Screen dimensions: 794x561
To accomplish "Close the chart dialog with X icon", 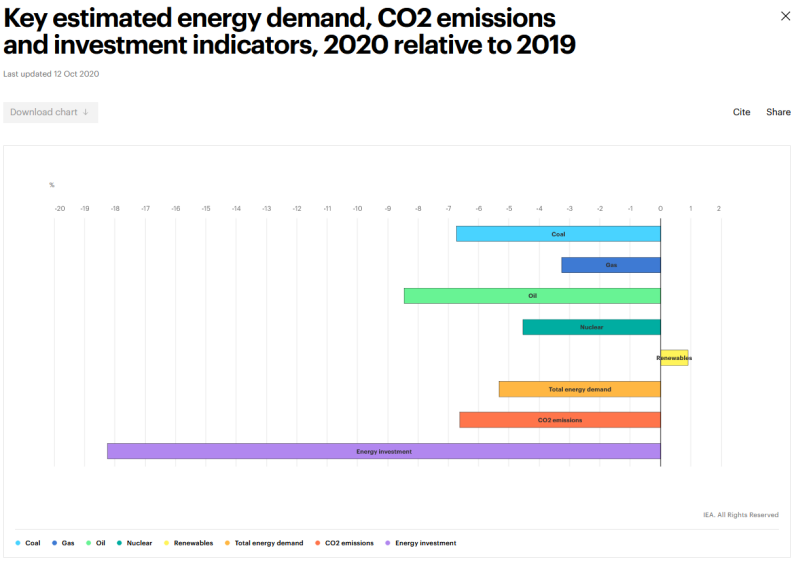I will point(783,16).
